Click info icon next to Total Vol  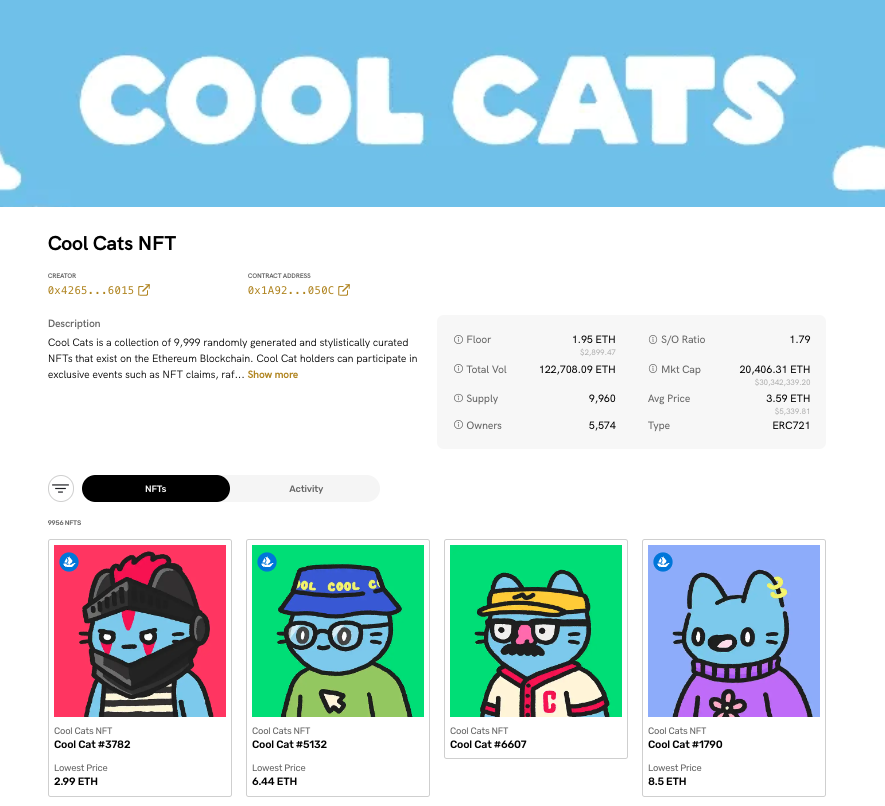point(458,369)
